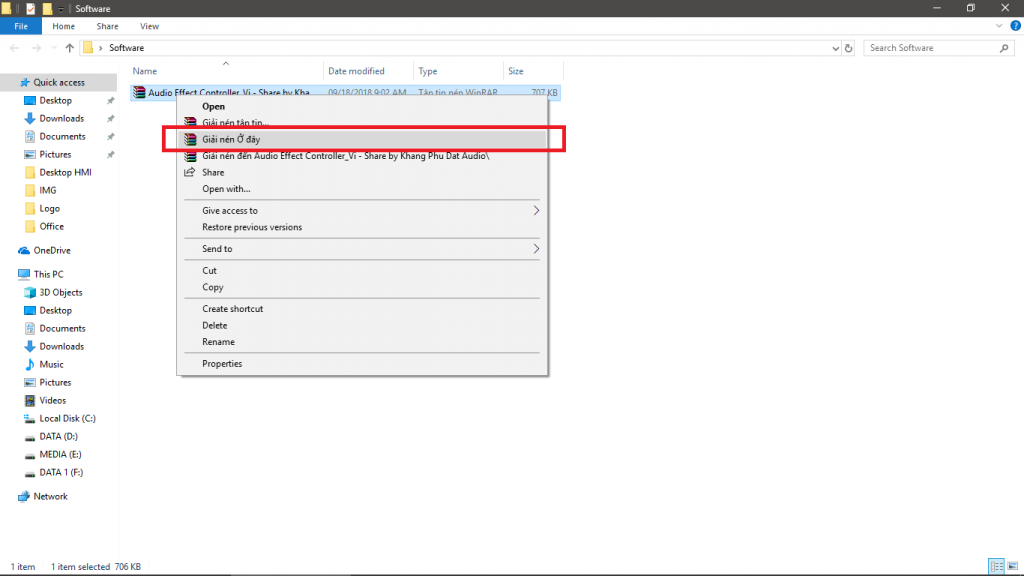Viewport: 1024px width, 576px height.
Task: Select Local Disk (C:) in the sidebar
Action: point(67,418)
